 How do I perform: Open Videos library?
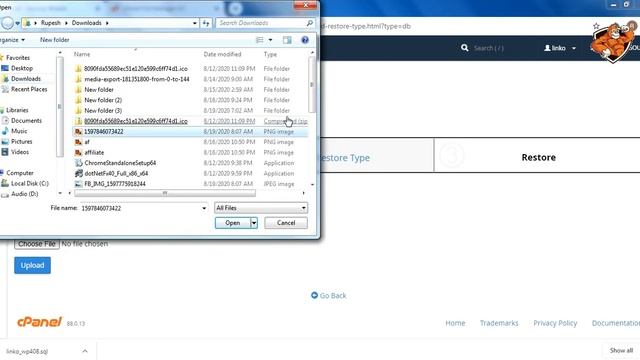[x=20, y=152]
